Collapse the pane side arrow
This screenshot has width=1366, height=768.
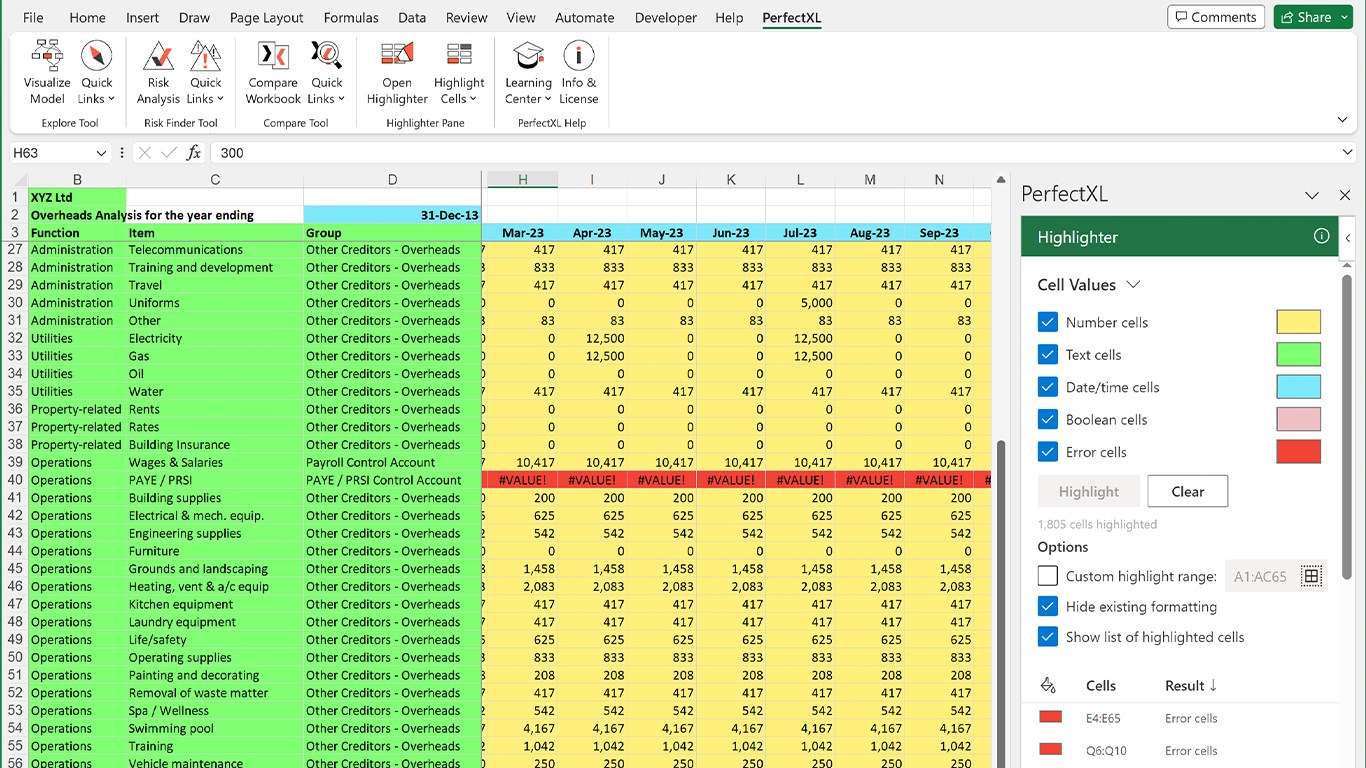click(1348, 237)
